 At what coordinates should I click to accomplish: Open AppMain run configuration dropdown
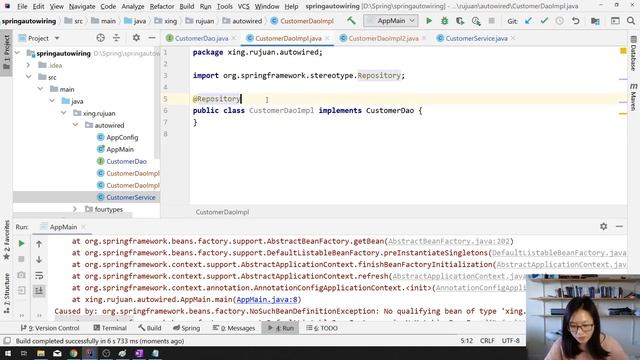click(x=391, y=20)
